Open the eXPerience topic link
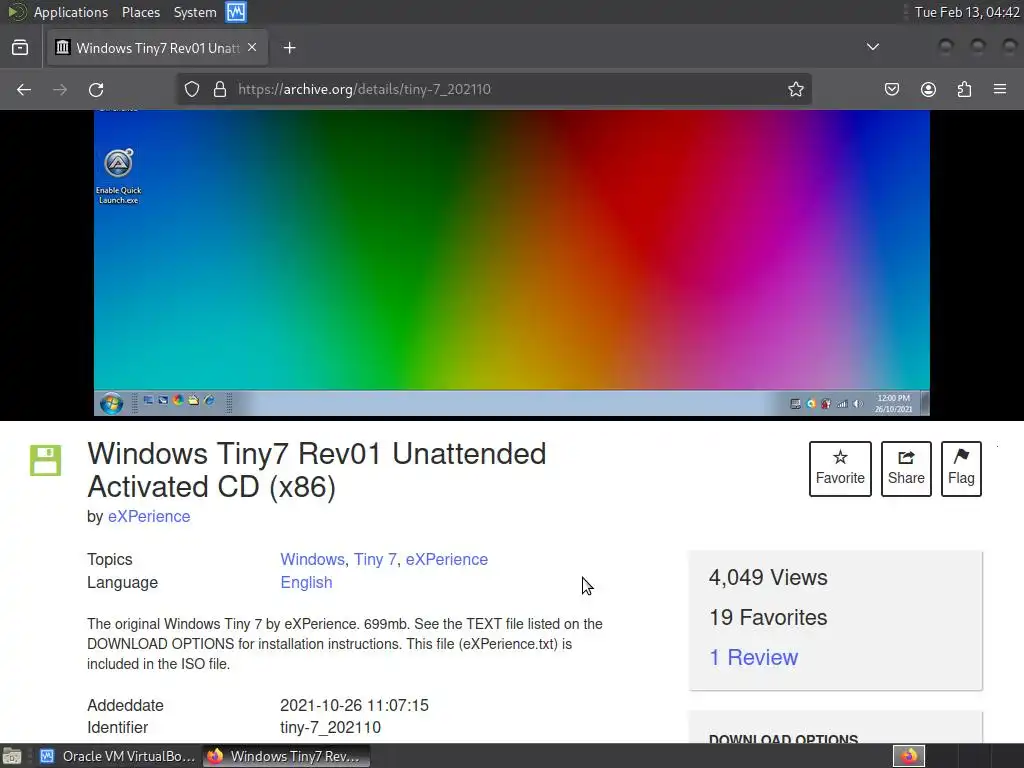Screen dimensions: 1024x768 coord(447,560)
